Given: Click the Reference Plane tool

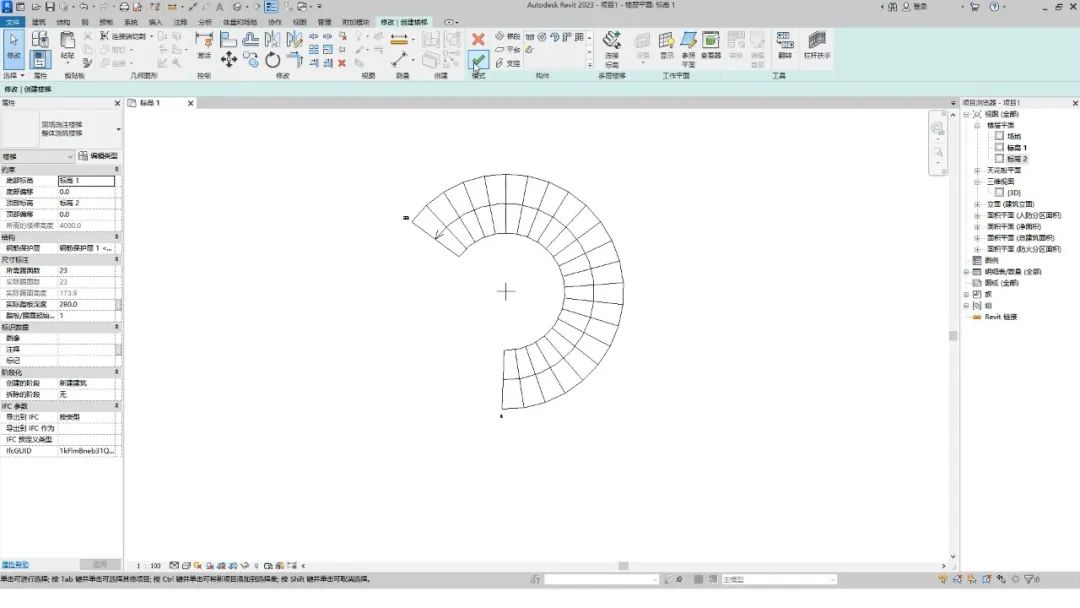Looking at the screenshot, I should pos(688,48).
